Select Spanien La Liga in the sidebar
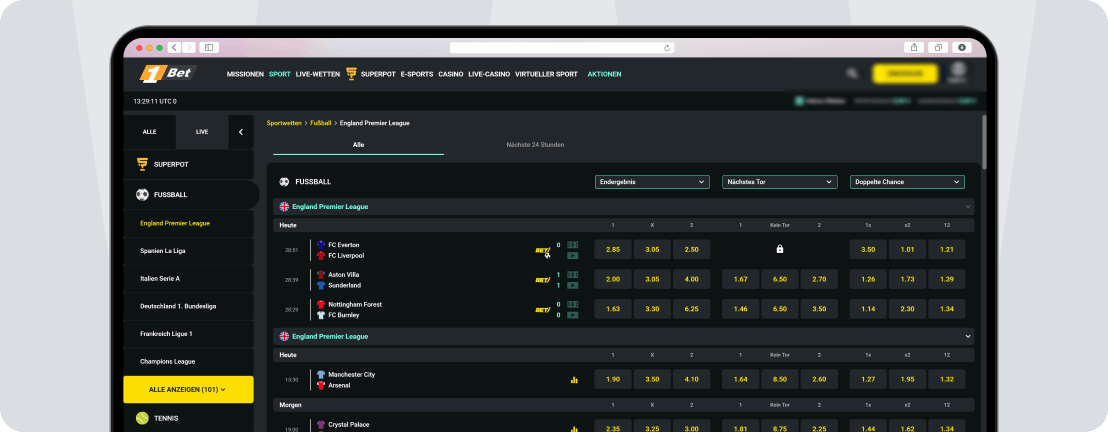The height and width of the screenshot is (432, 1108). point(188,251)
